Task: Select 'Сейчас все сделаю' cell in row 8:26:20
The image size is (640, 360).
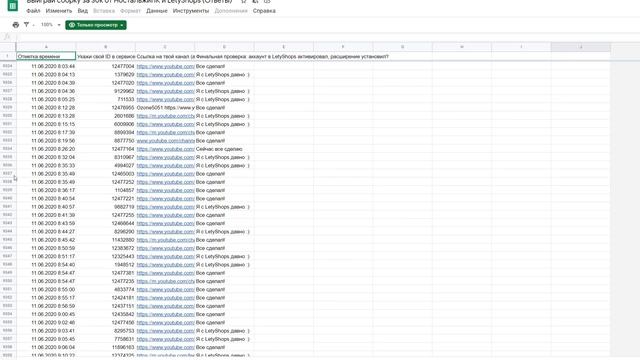Action: [224, 149]
